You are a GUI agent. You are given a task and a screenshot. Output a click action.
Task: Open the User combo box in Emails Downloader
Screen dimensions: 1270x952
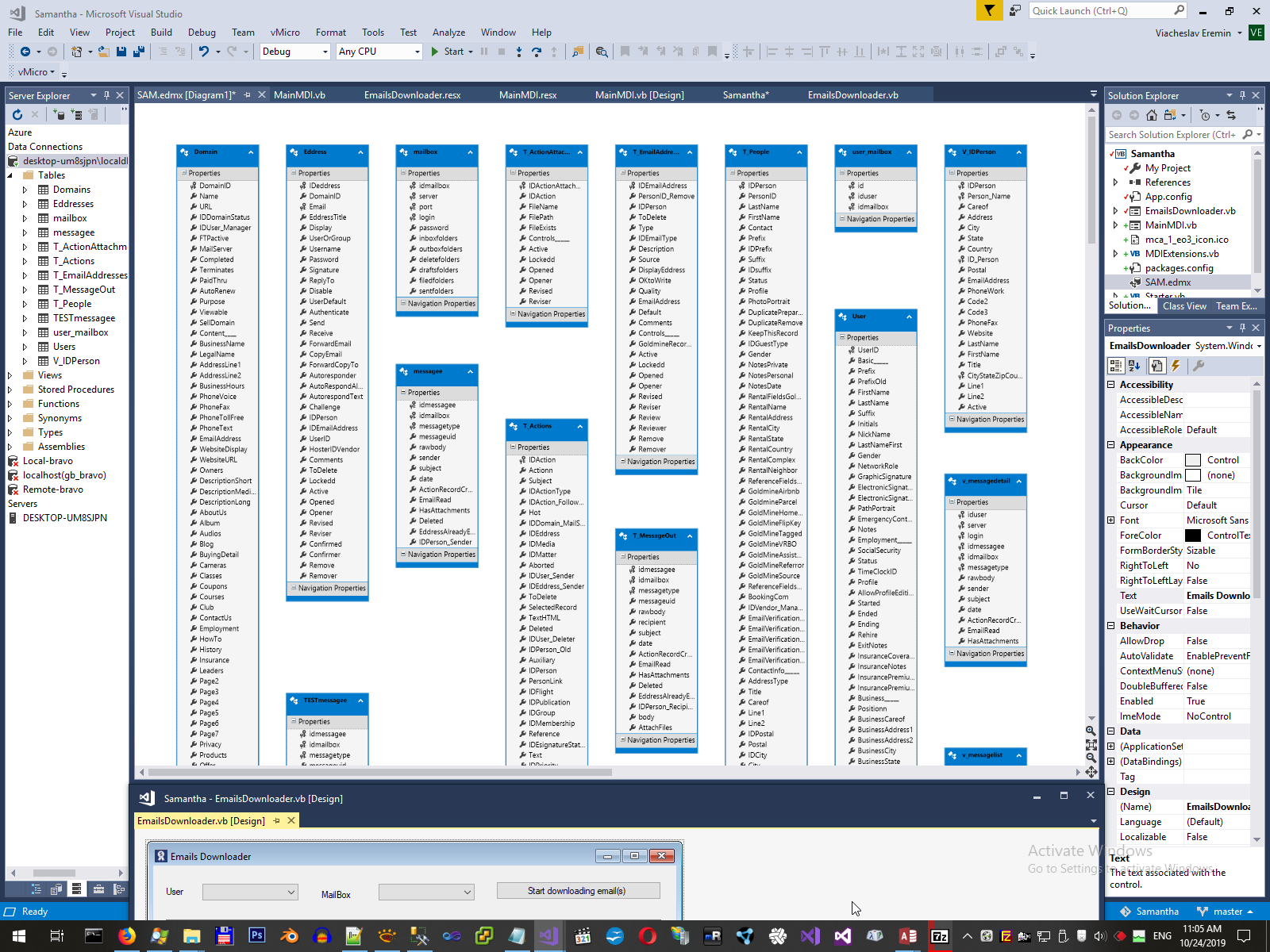(x=250, y=892)
